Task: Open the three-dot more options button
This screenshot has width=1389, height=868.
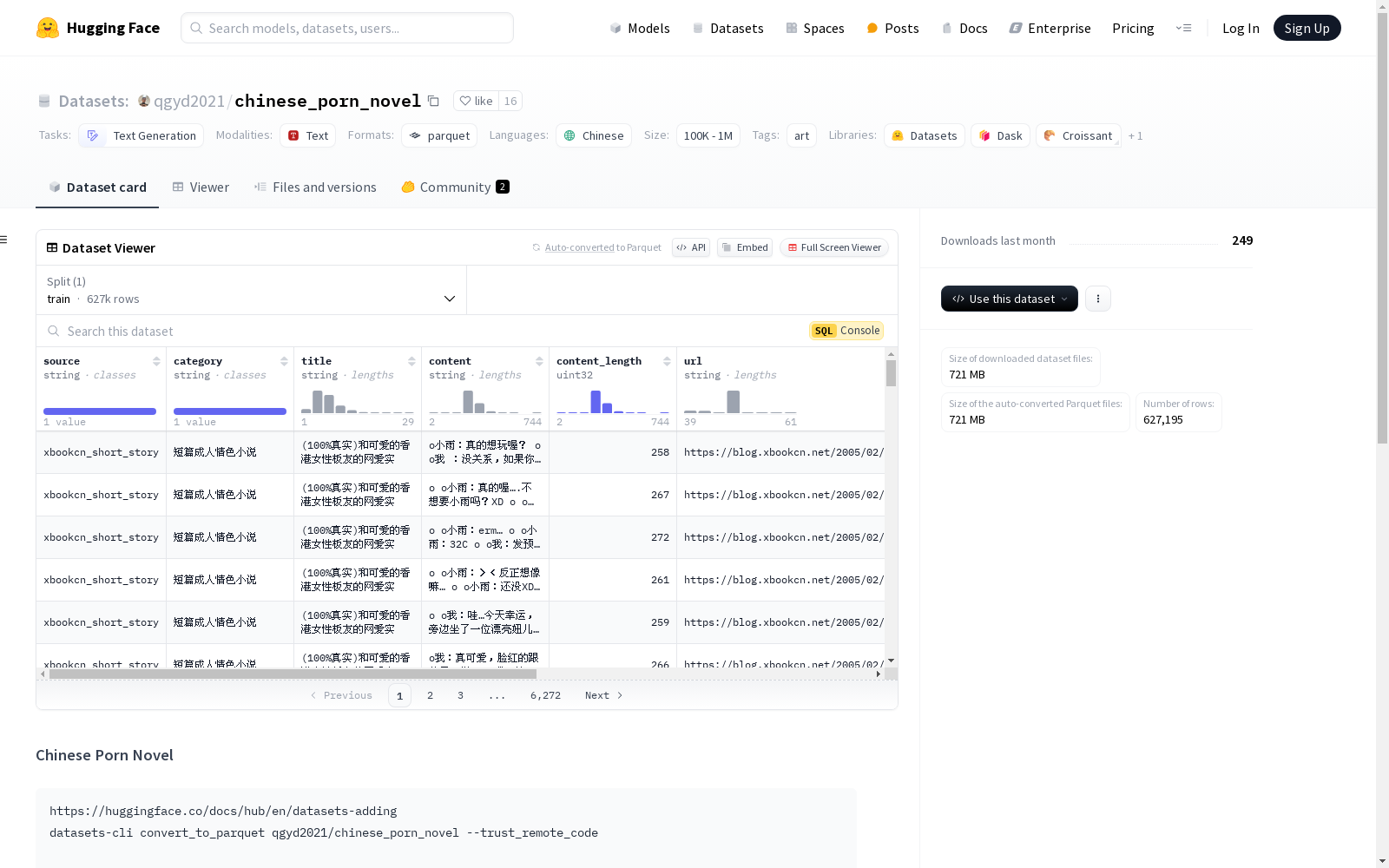Action: (1098, 299)
